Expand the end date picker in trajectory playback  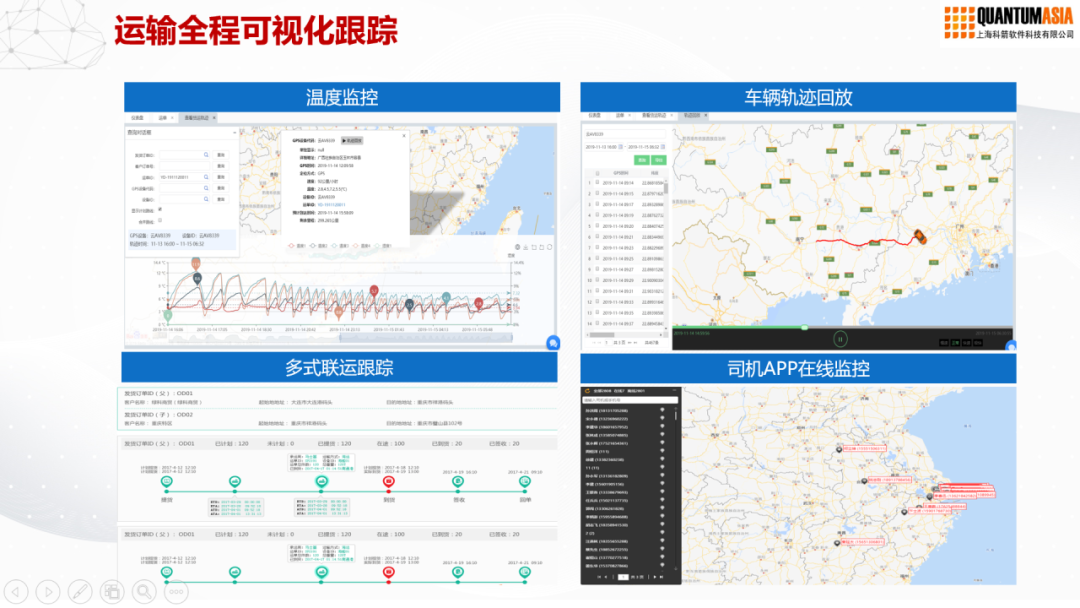pyautogui.click(x=662, y=148)
